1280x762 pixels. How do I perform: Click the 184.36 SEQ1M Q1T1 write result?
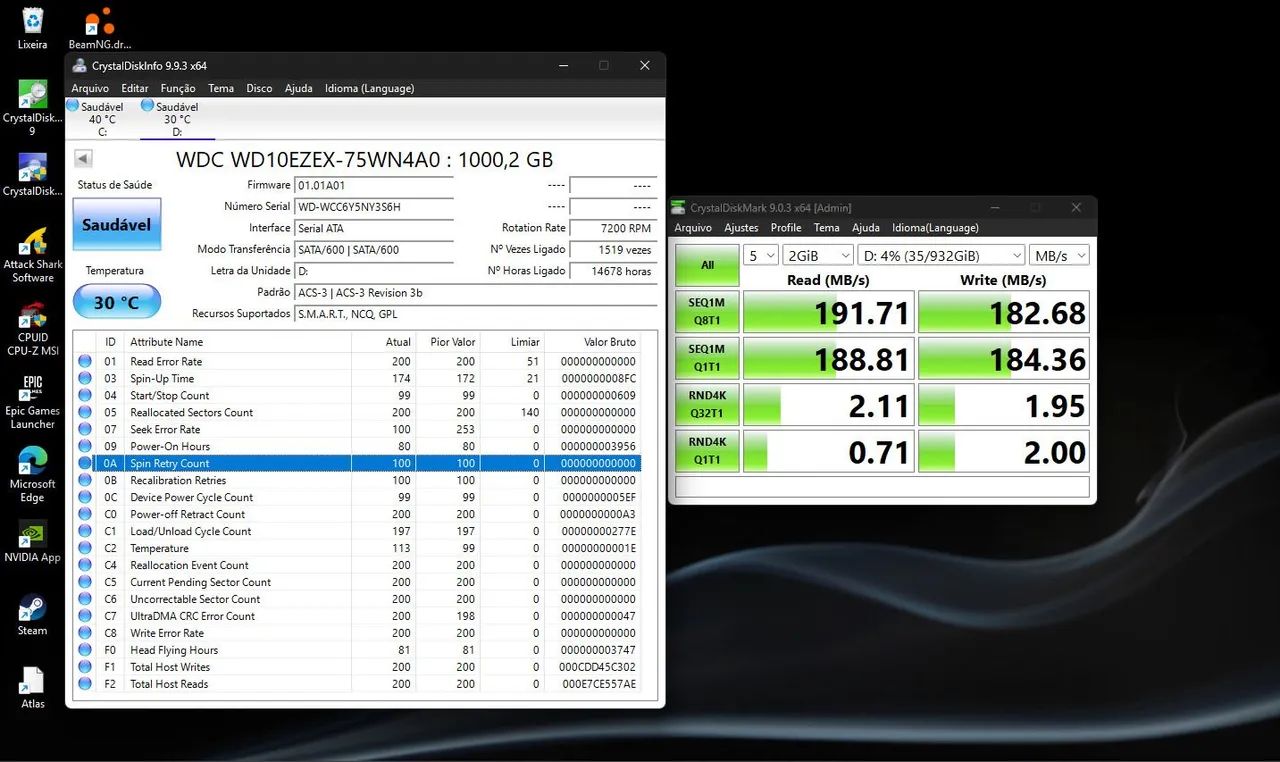coord(1004,358)
